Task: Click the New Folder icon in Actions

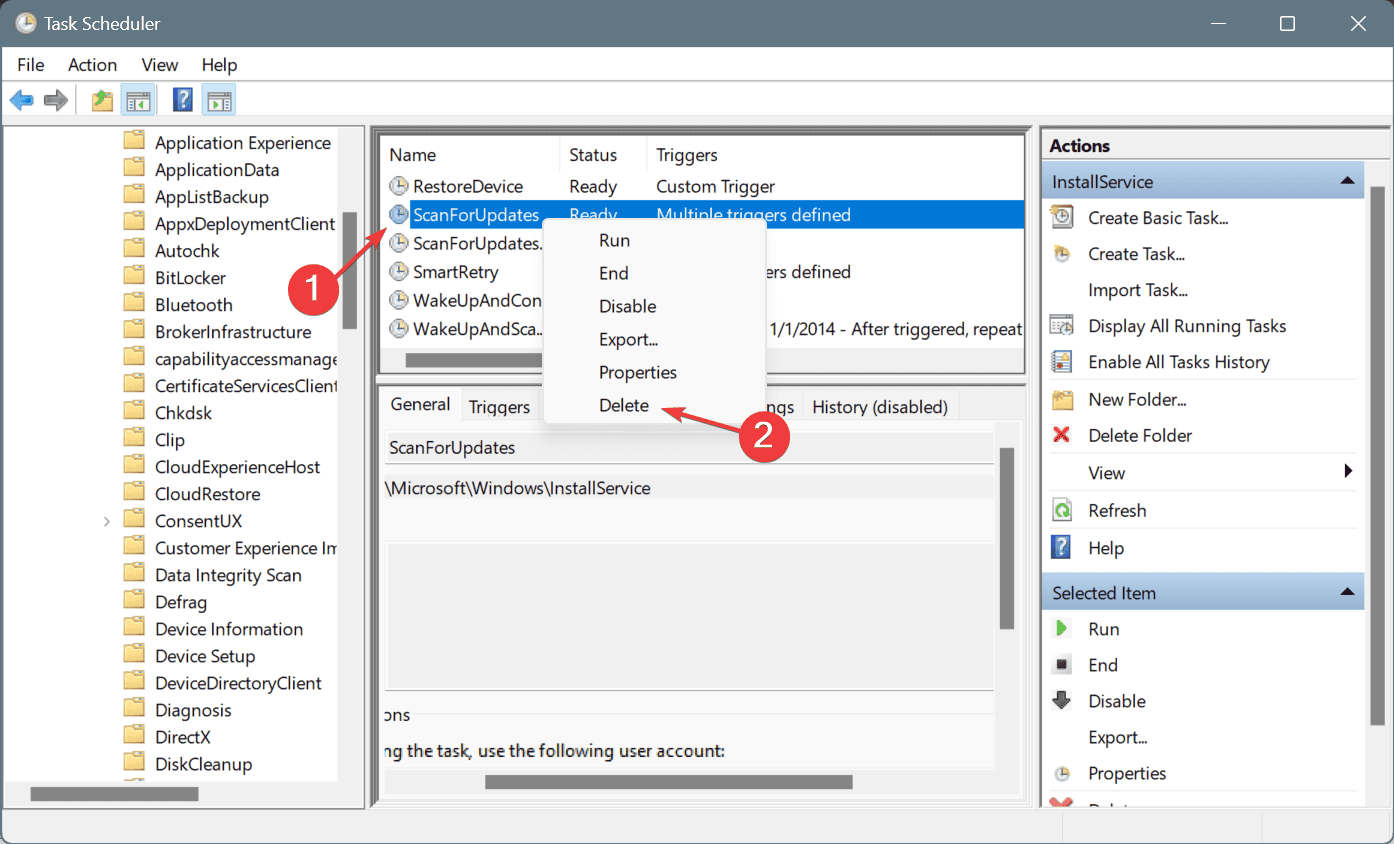Action: (x=1062, y=400)
